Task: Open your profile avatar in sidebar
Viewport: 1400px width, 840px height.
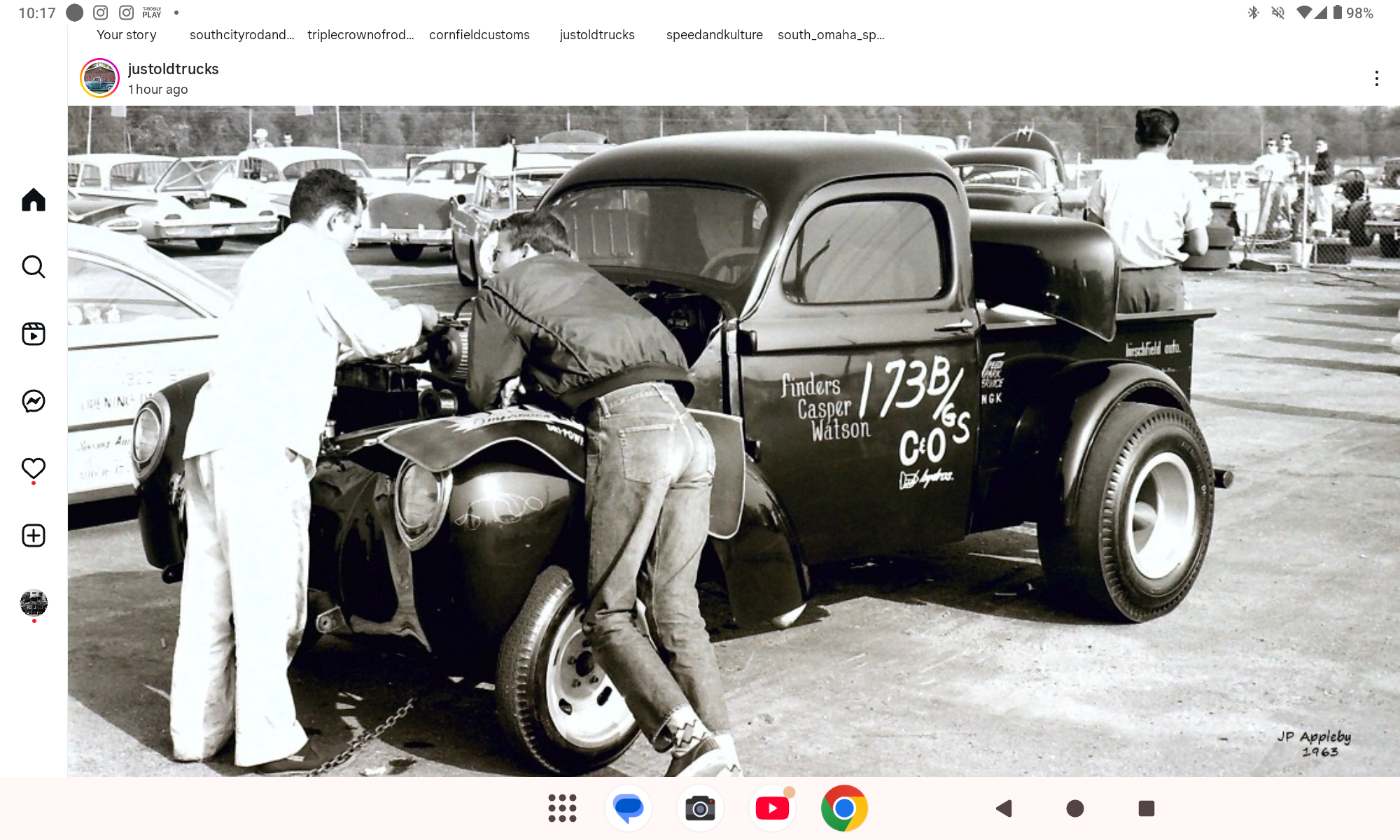Action: coord(34,602)
